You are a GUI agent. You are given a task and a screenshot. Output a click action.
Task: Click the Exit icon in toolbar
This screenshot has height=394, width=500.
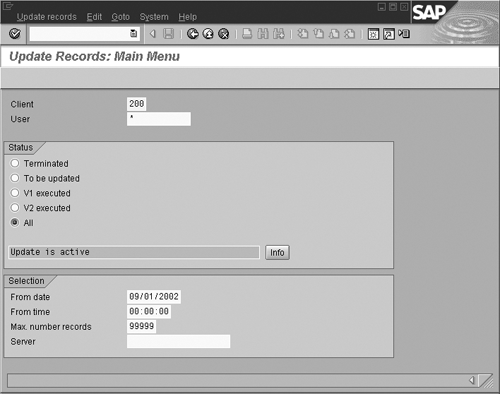(x=208, y=34)
